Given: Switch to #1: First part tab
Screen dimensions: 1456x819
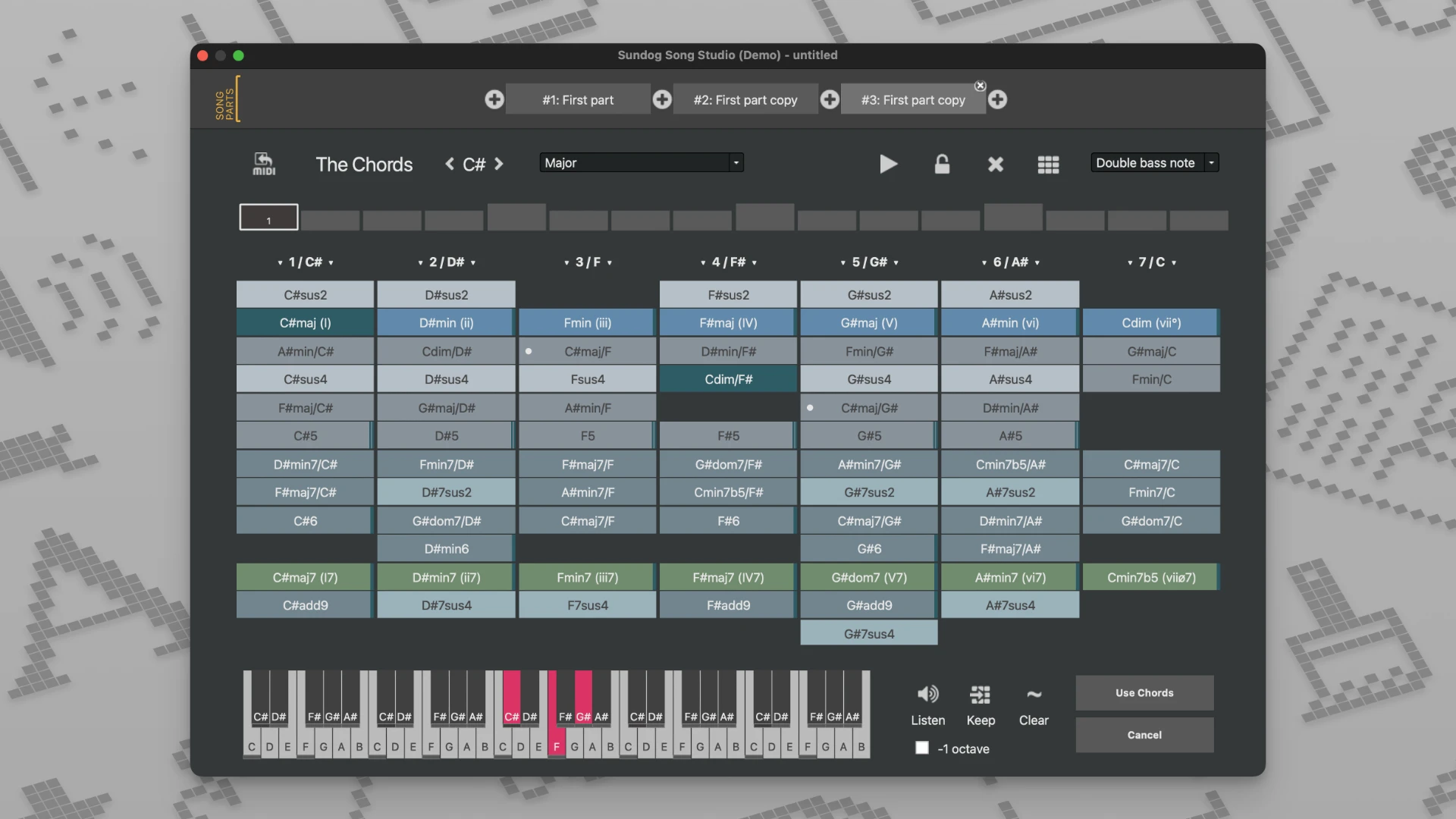Looking at the screenshot, I should [x=578, y=99].
